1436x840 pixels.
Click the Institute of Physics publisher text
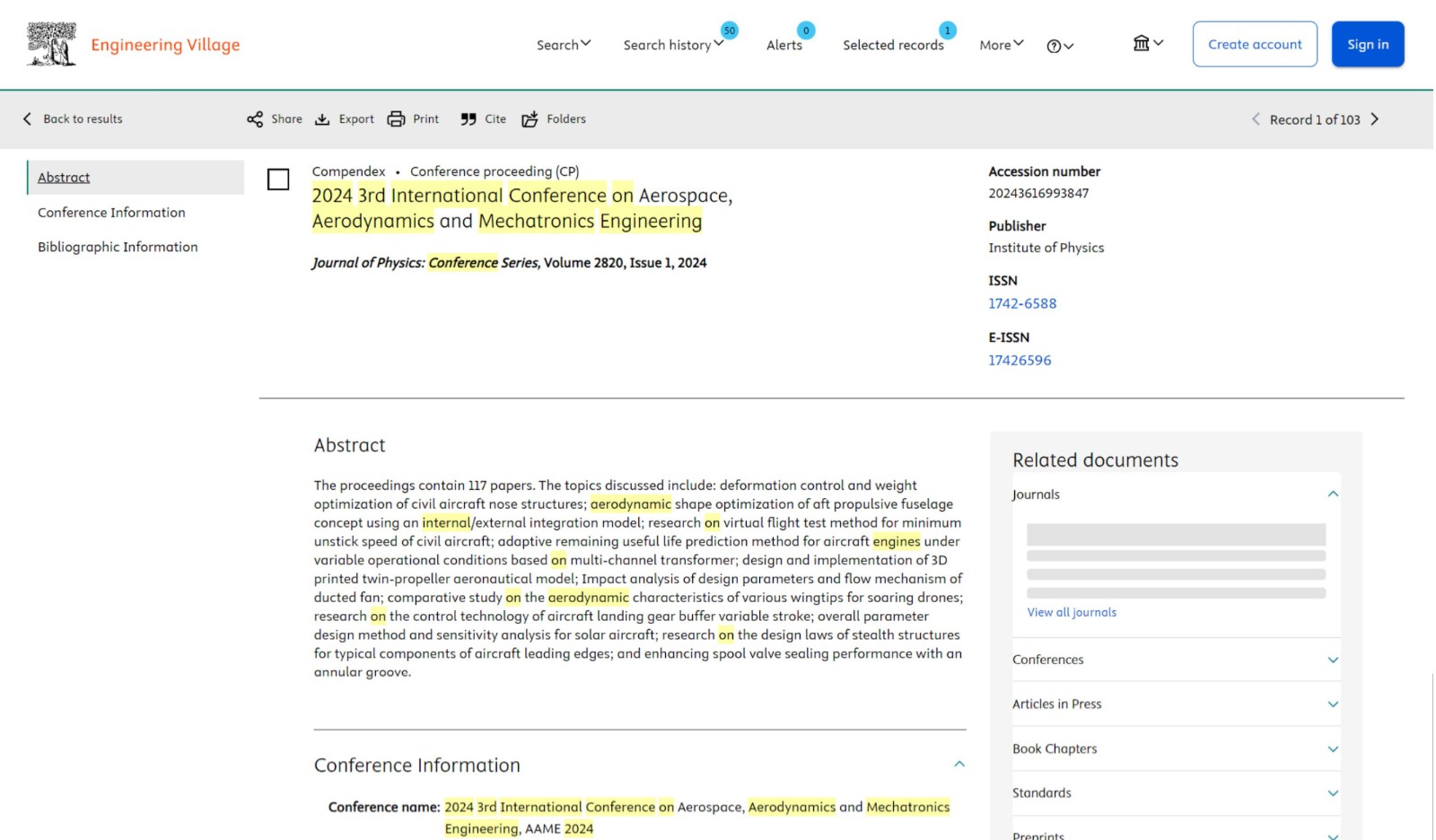1046,248
